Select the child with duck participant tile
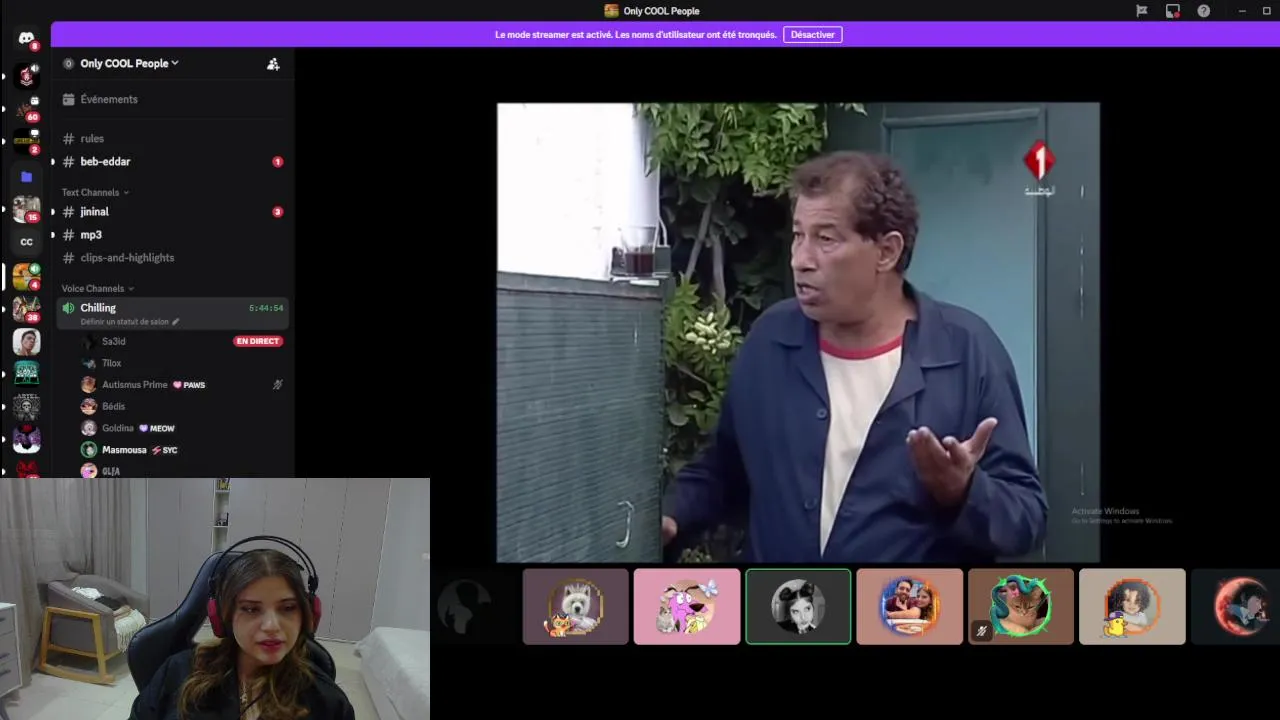 (1132, 607)
